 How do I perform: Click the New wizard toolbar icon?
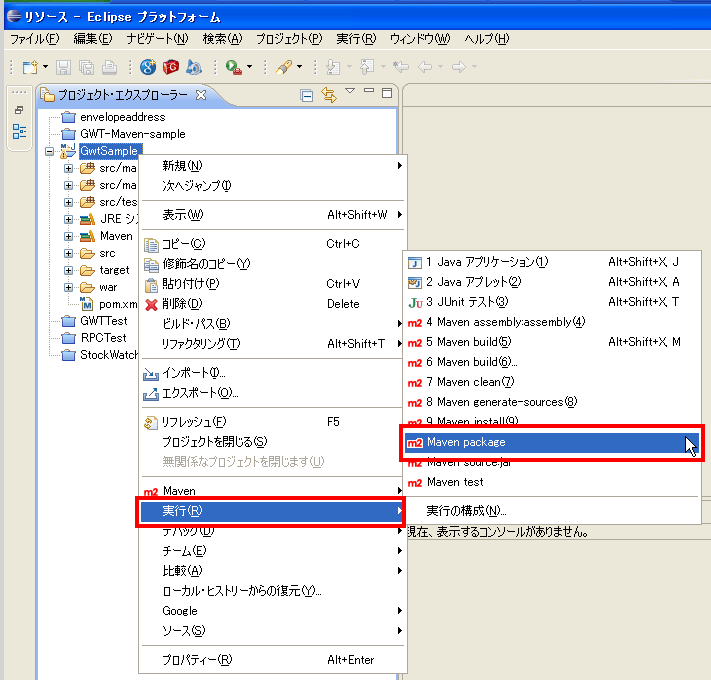coord(30,67)
